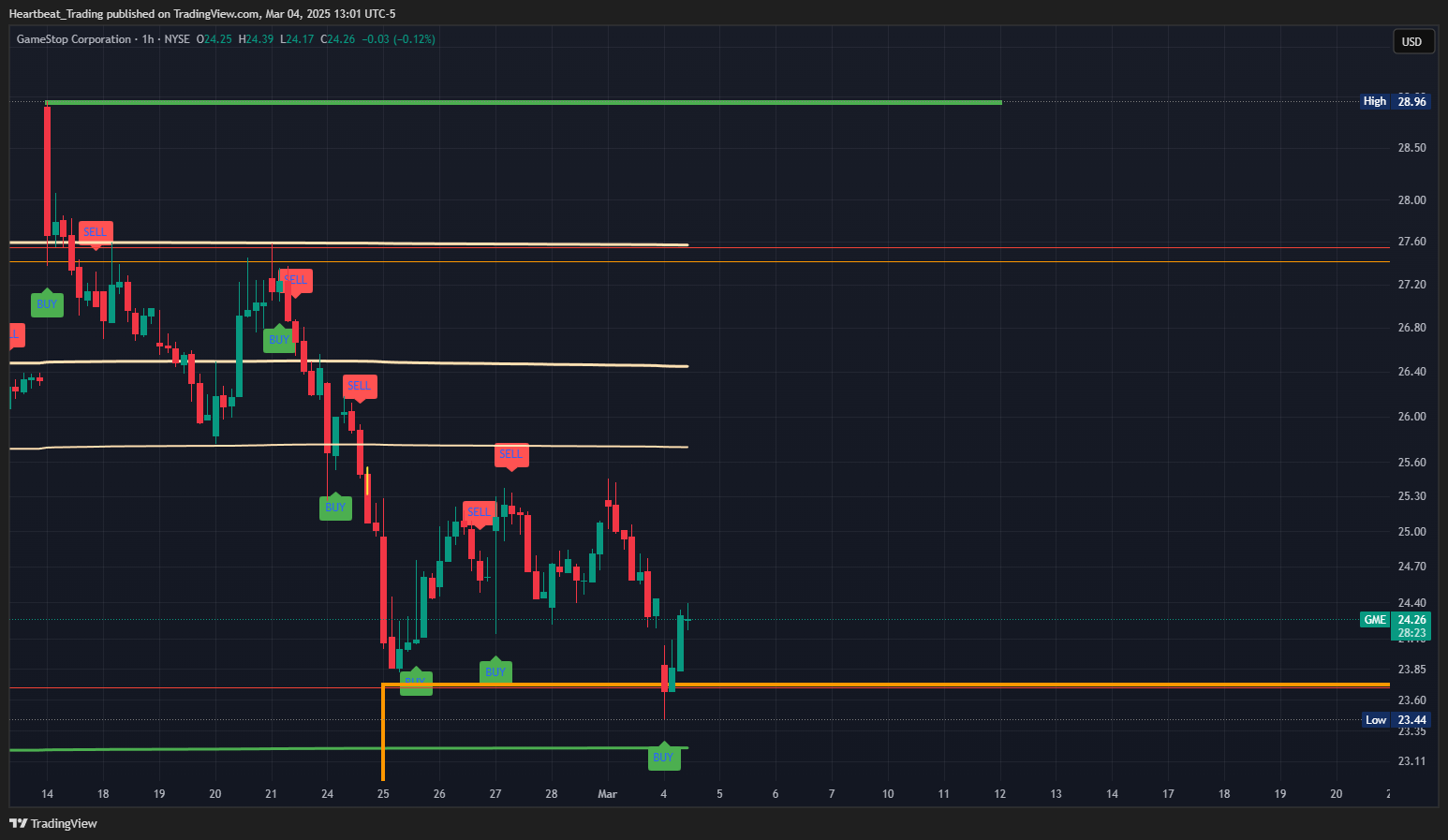Click the 21 date on the time axis
Screen dimensions: 1448x840
[x=272, y=794]
